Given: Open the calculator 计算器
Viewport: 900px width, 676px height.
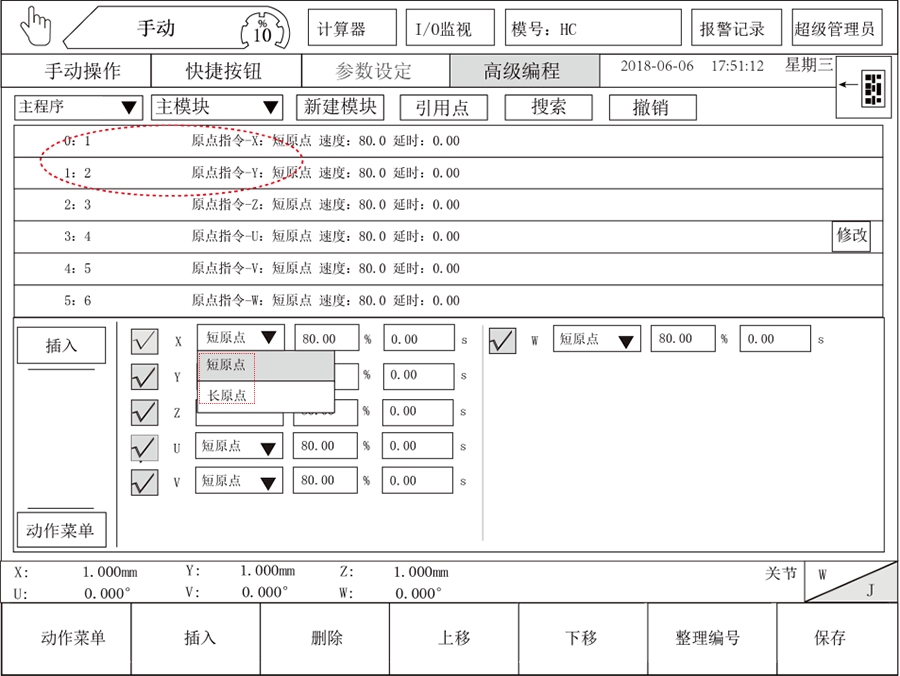Looking at the screenshot, I should (x=351, y=27).
